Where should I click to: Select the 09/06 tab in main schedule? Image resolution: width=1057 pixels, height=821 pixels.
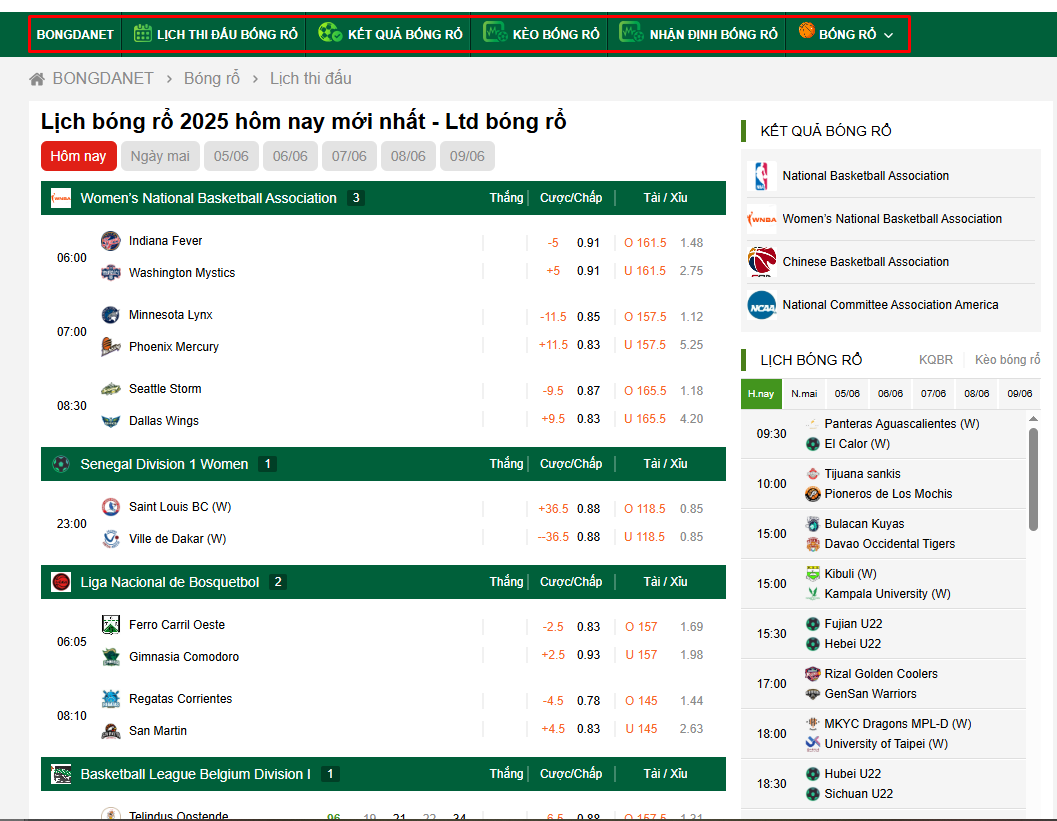[467, 156]
